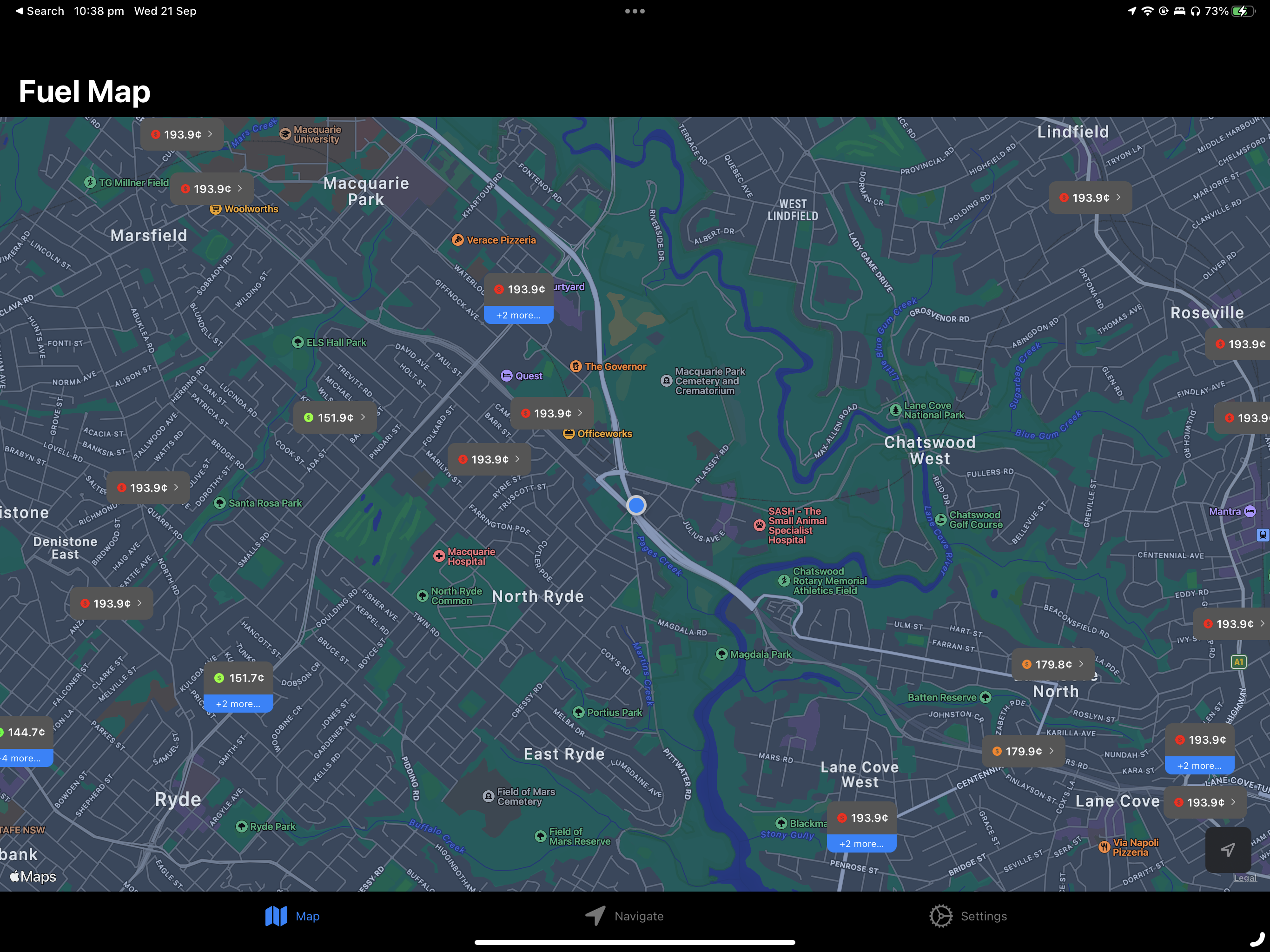The height and width of the screenshot is (952, 1270).
Task: Open 193.9¢ marker beside Lane Cove label
Action: coord(1205,803)
